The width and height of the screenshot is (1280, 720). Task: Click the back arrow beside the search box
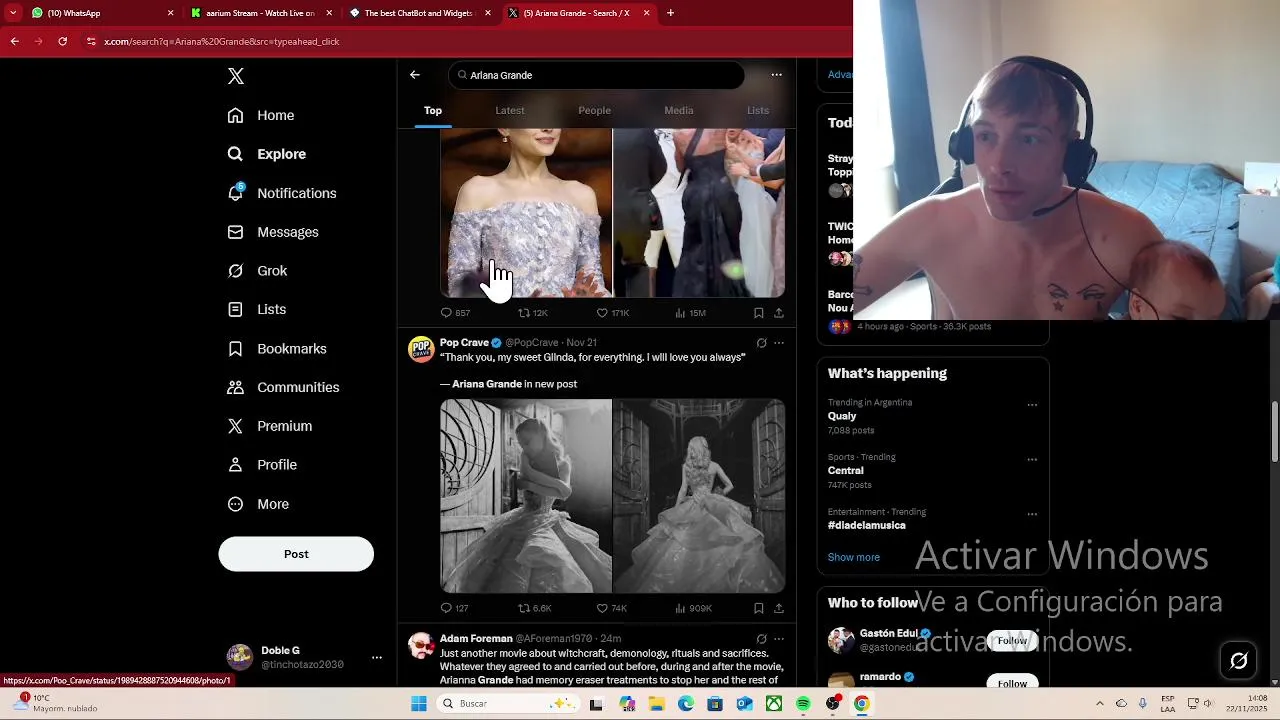tap(415, 75)
